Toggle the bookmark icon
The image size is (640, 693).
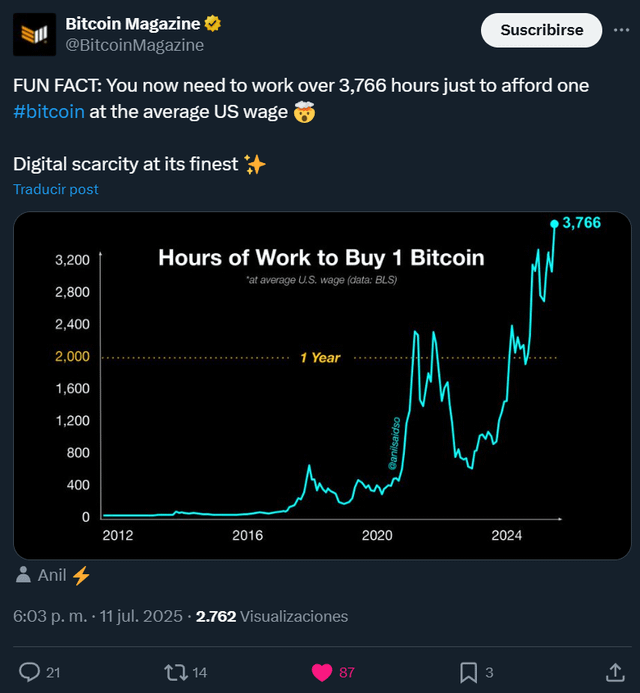(x=469, y=672)
